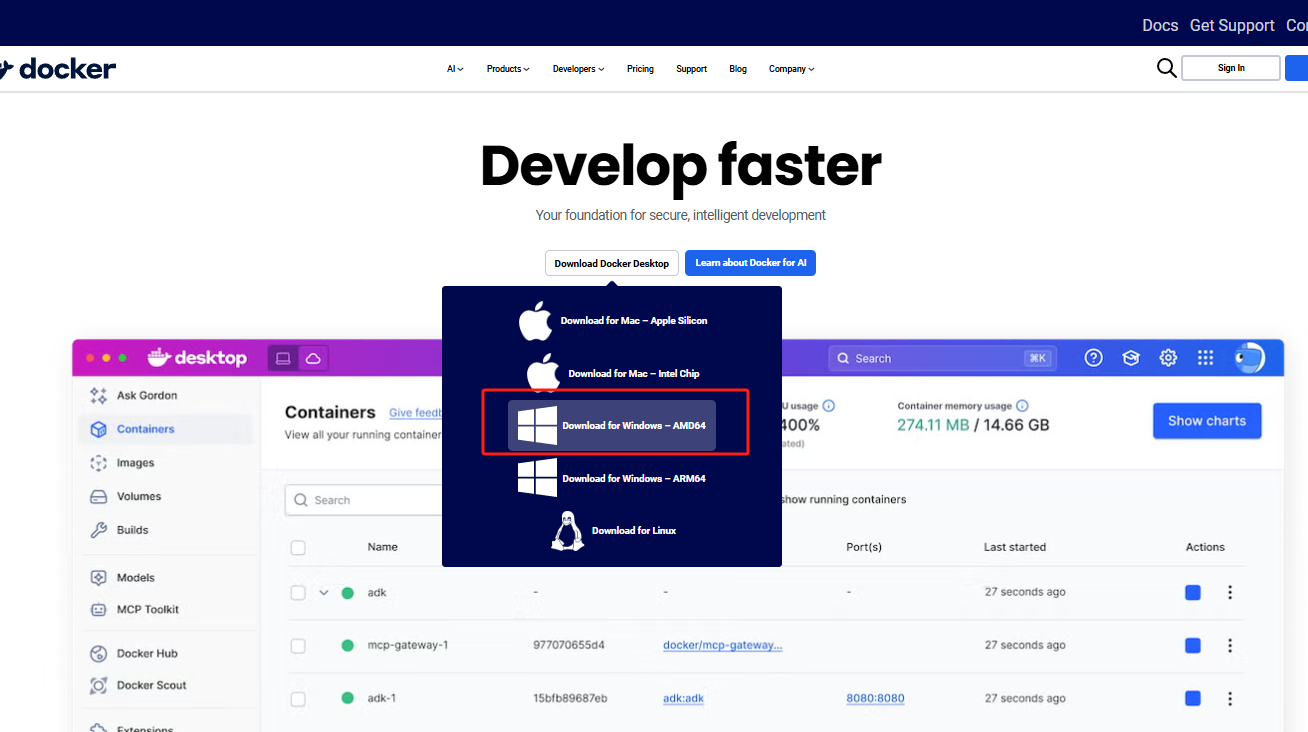1308x732 pixels.
Task: Open more actions menu for mcp-gateway-1 row
Action: tap(1230, 645)
